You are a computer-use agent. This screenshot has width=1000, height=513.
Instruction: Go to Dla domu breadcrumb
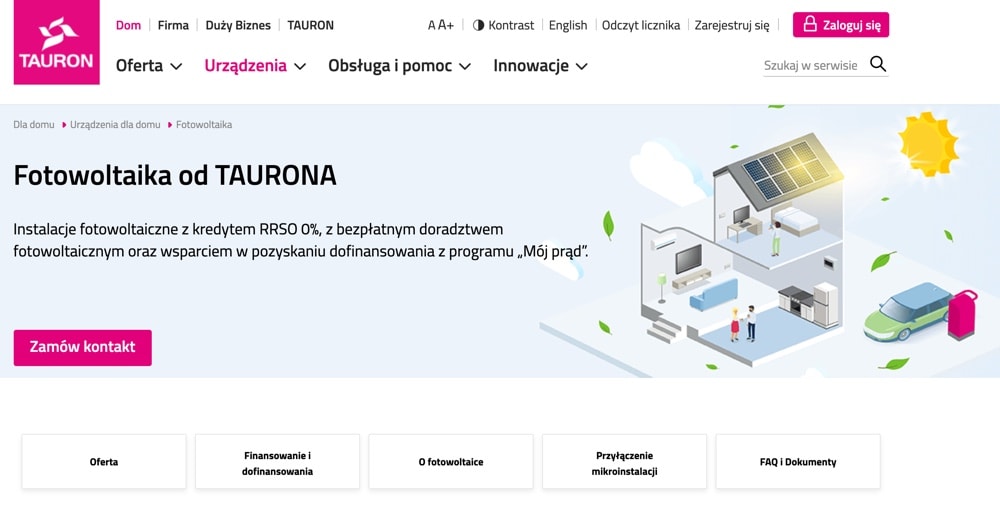tap(34, 124)
